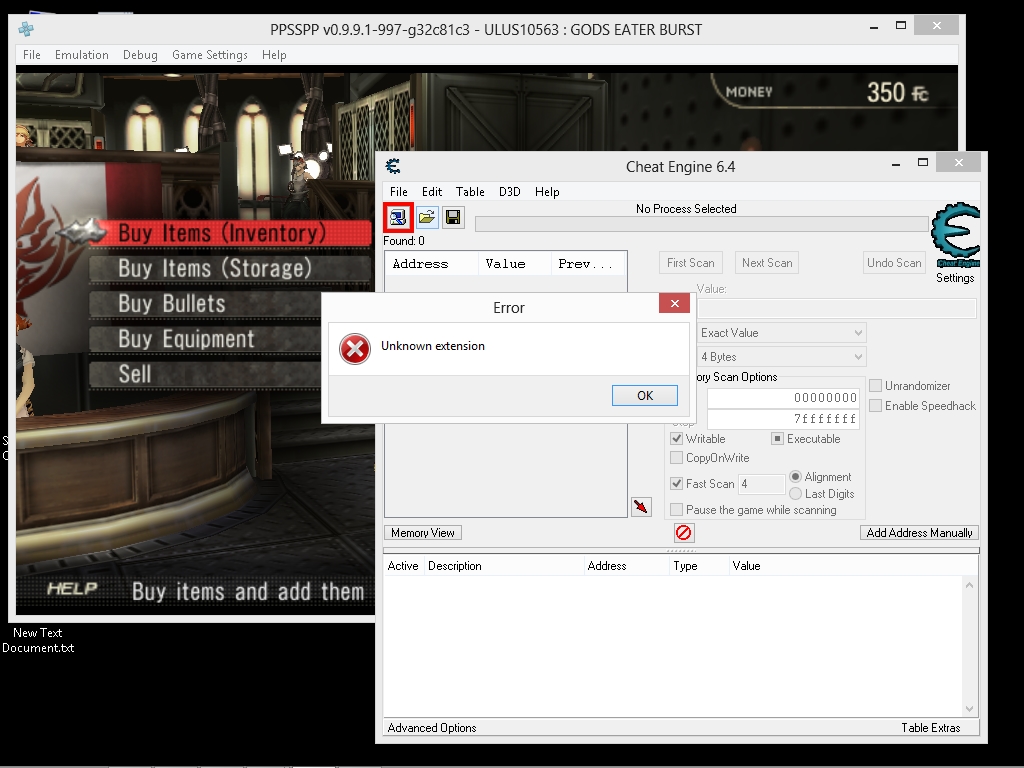Click the Memory View button

coord(423,533)
